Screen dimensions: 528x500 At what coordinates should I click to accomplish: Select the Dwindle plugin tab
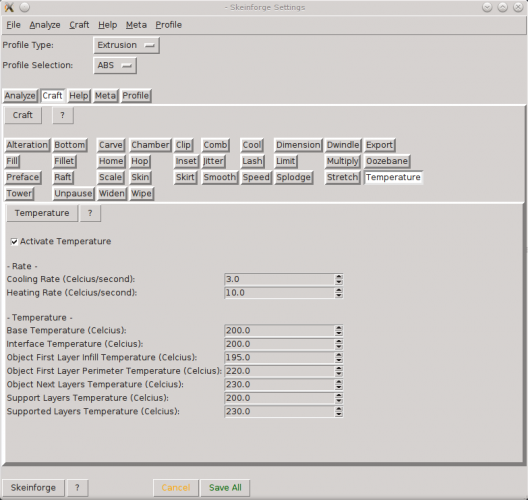pos(343,145)
